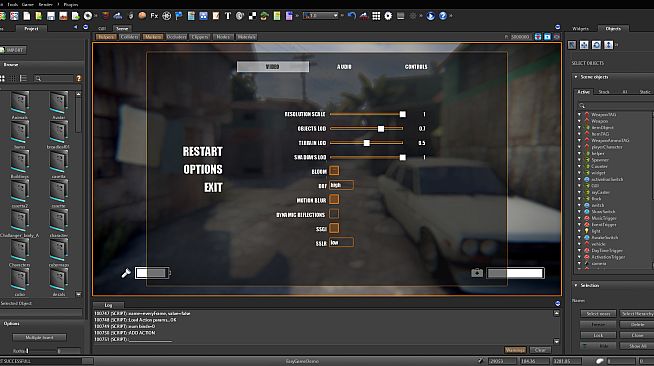This screenshot has height=366, width=654.
Task: Expand the Weapon tree node
Action: 579,121
